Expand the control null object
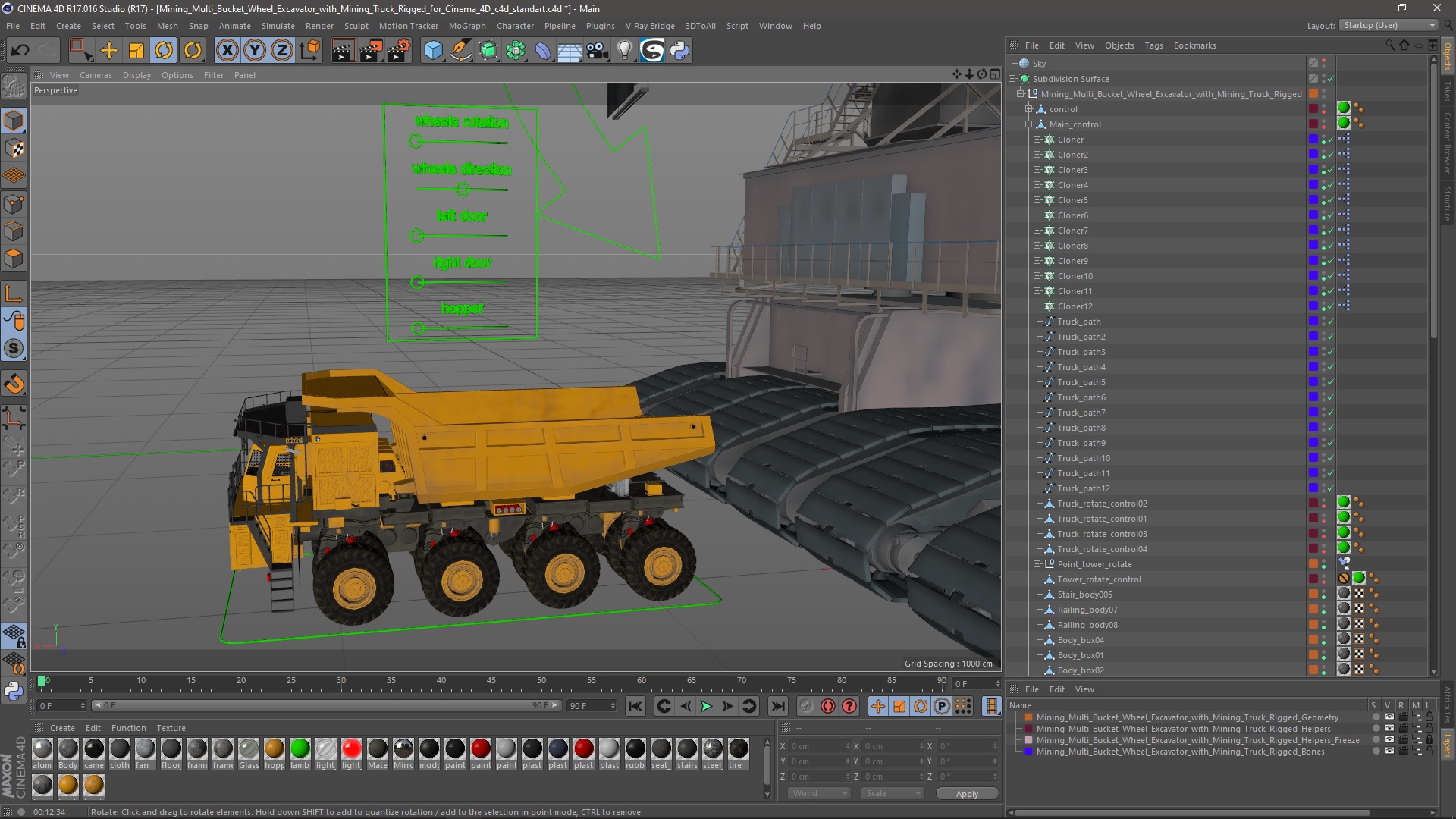Screen dimensions: 1456x819 (1029, 109)
